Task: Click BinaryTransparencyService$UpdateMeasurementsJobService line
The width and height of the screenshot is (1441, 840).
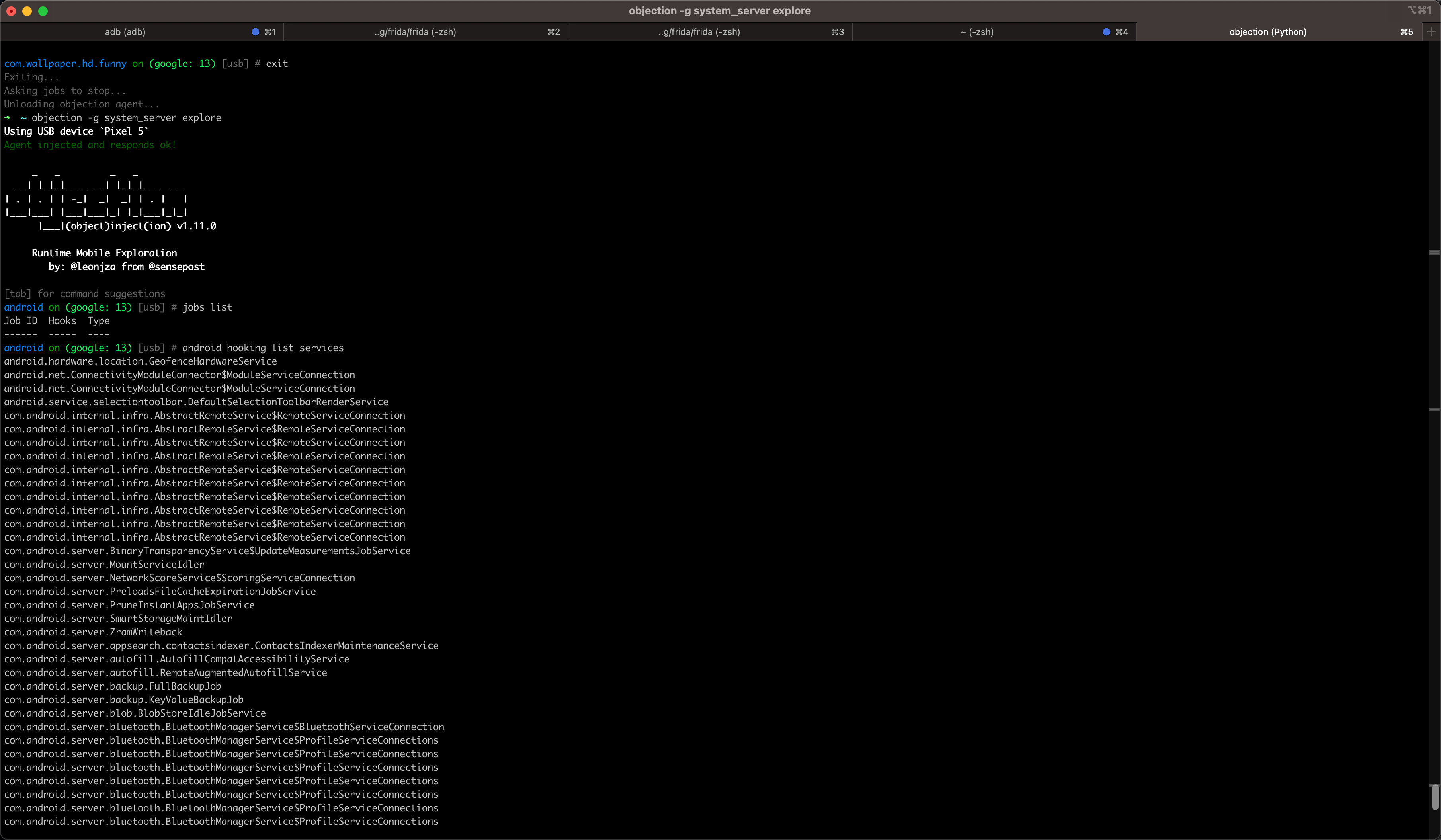Action: point(207,551)
